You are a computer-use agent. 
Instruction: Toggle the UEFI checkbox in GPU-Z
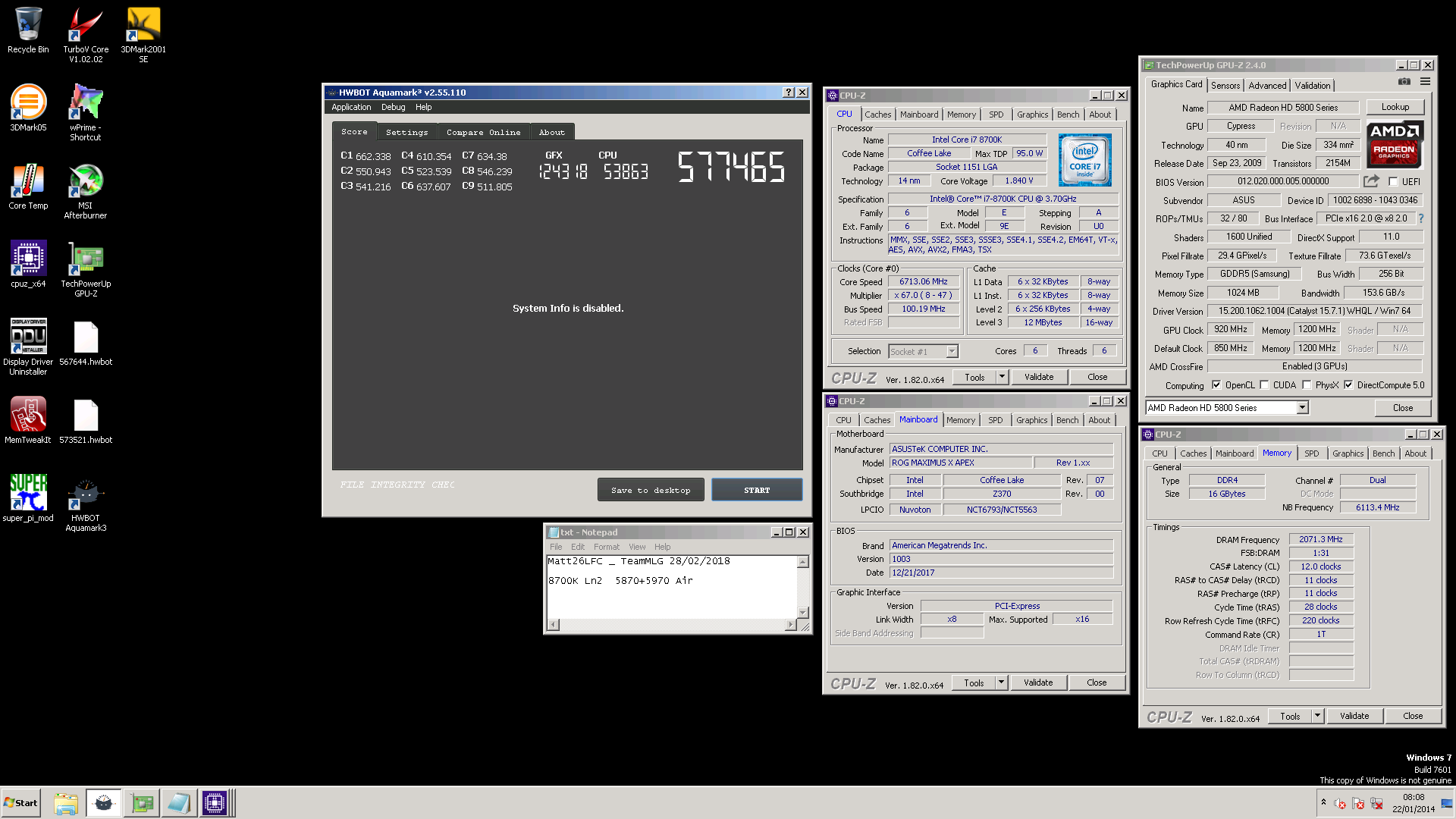[1393, 182]
